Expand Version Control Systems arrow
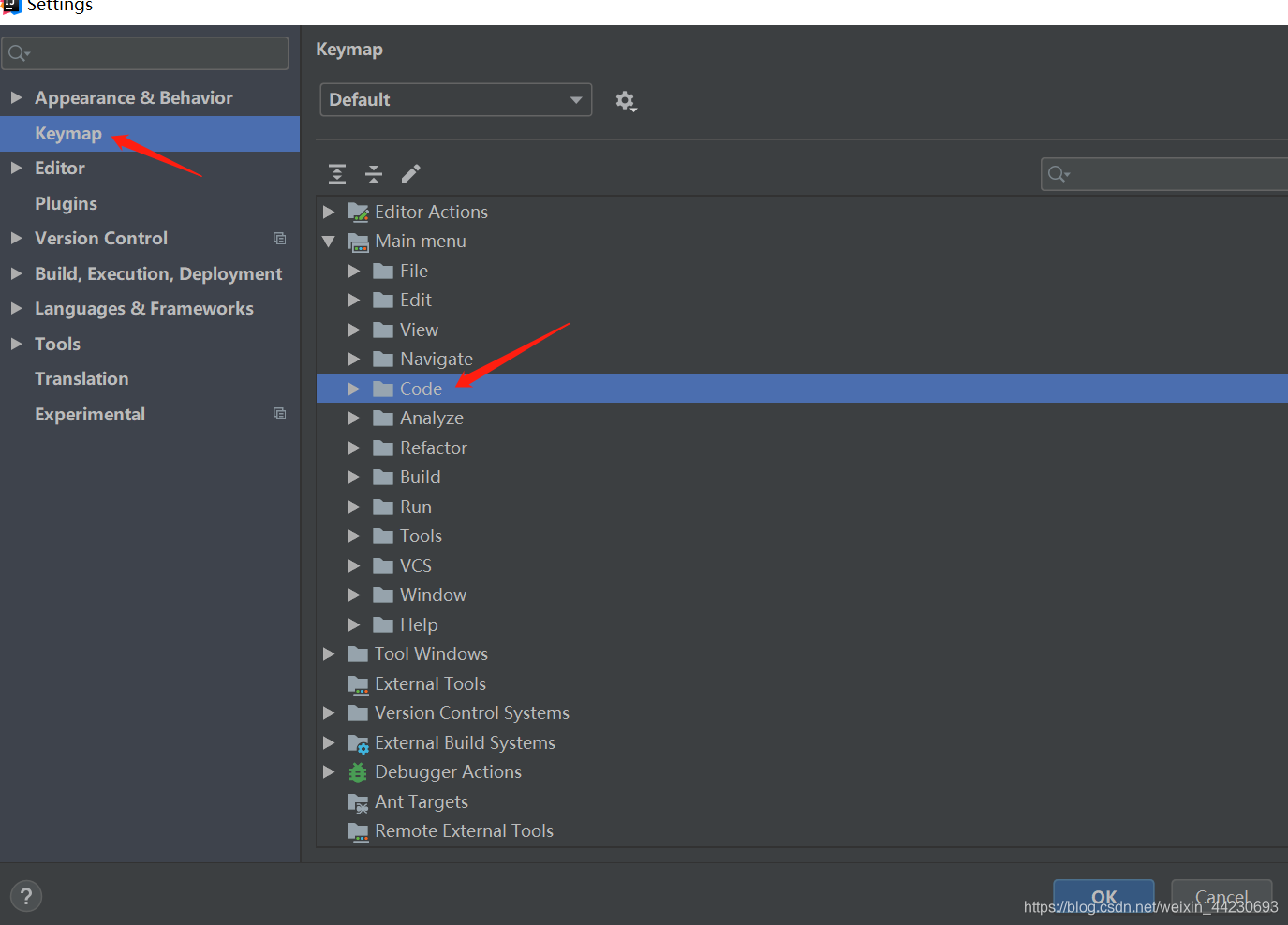 coord(328,713)
